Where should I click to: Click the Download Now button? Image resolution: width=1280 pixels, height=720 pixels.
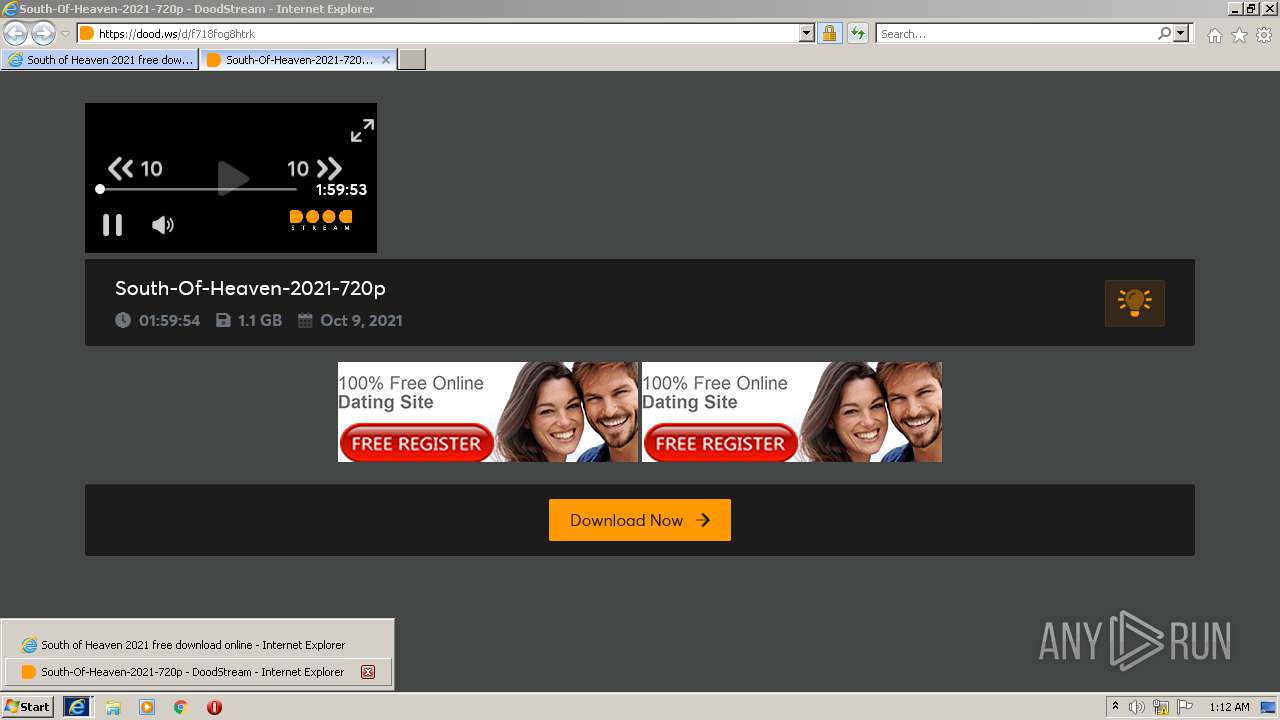[x=640, y=520]
